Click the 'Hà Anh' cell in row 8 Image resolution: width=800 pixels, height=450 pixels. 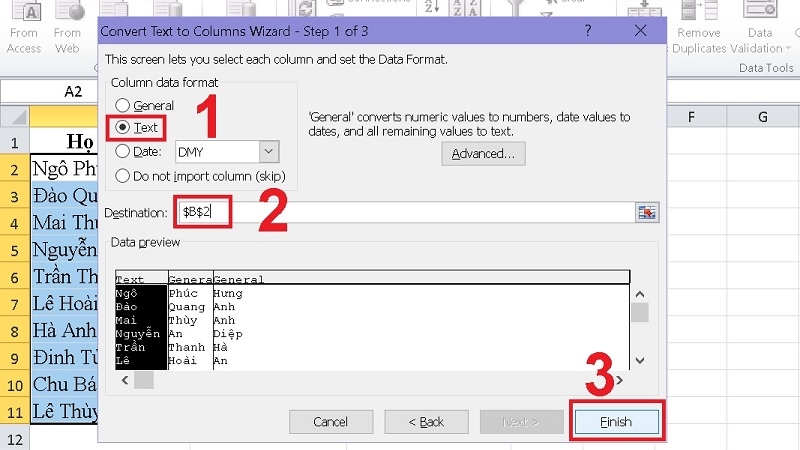(64, 331)
